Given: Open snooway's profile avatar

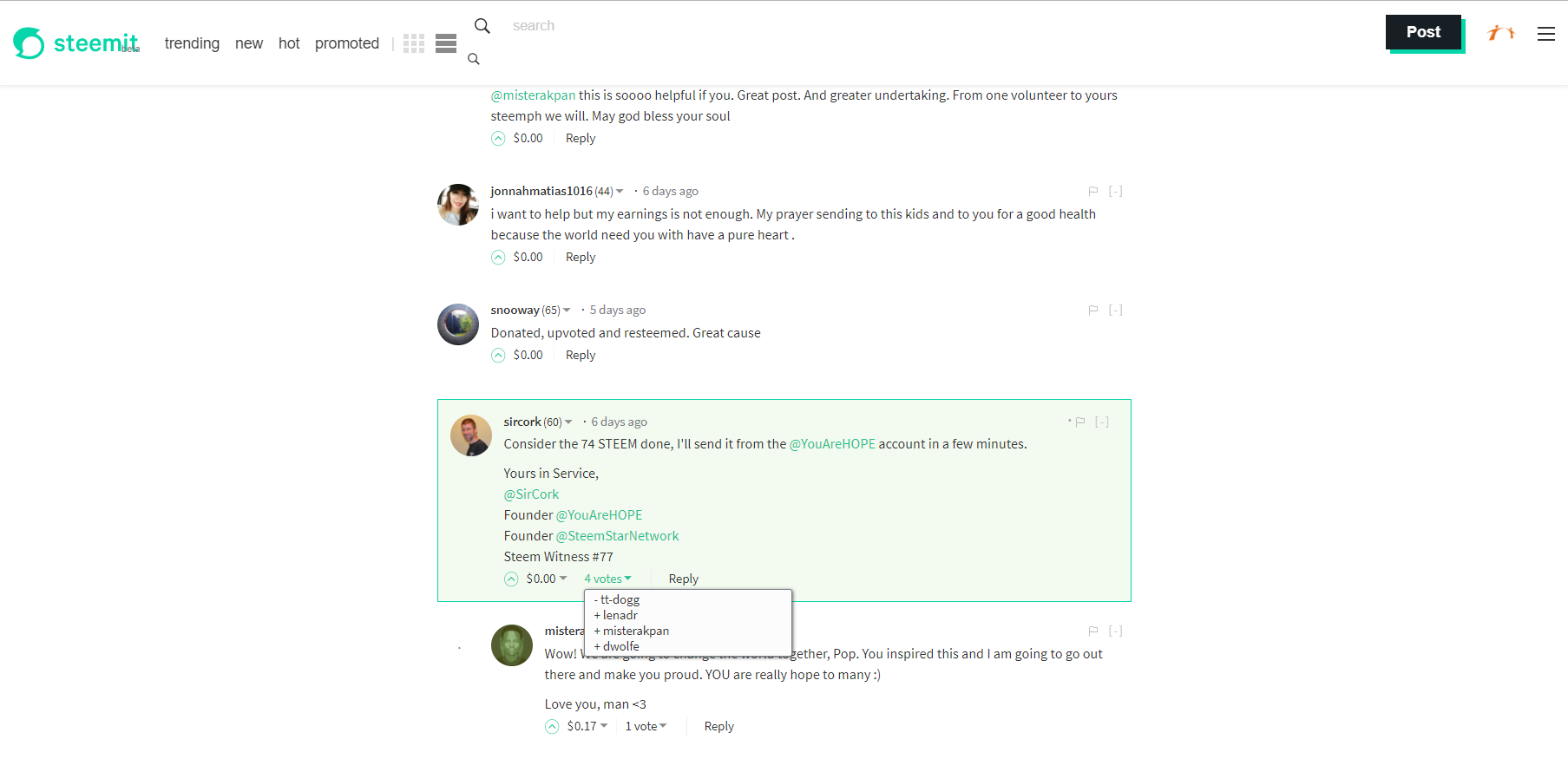Looking at the screenshot, I should click(x=458, y=324).
